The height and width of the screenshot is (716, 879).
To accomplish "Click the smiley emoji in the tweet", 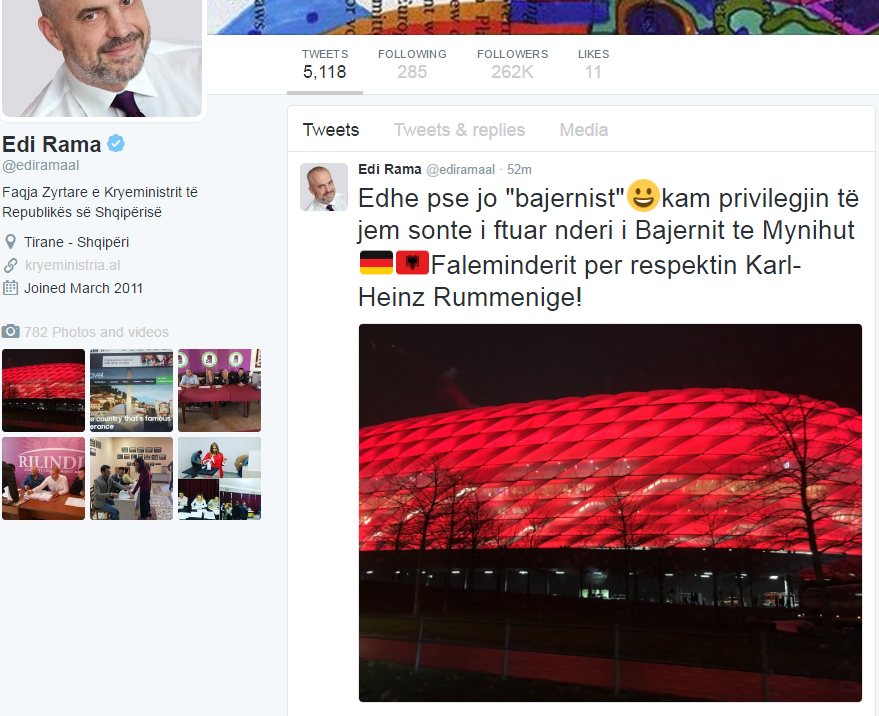I will point(643,195).
